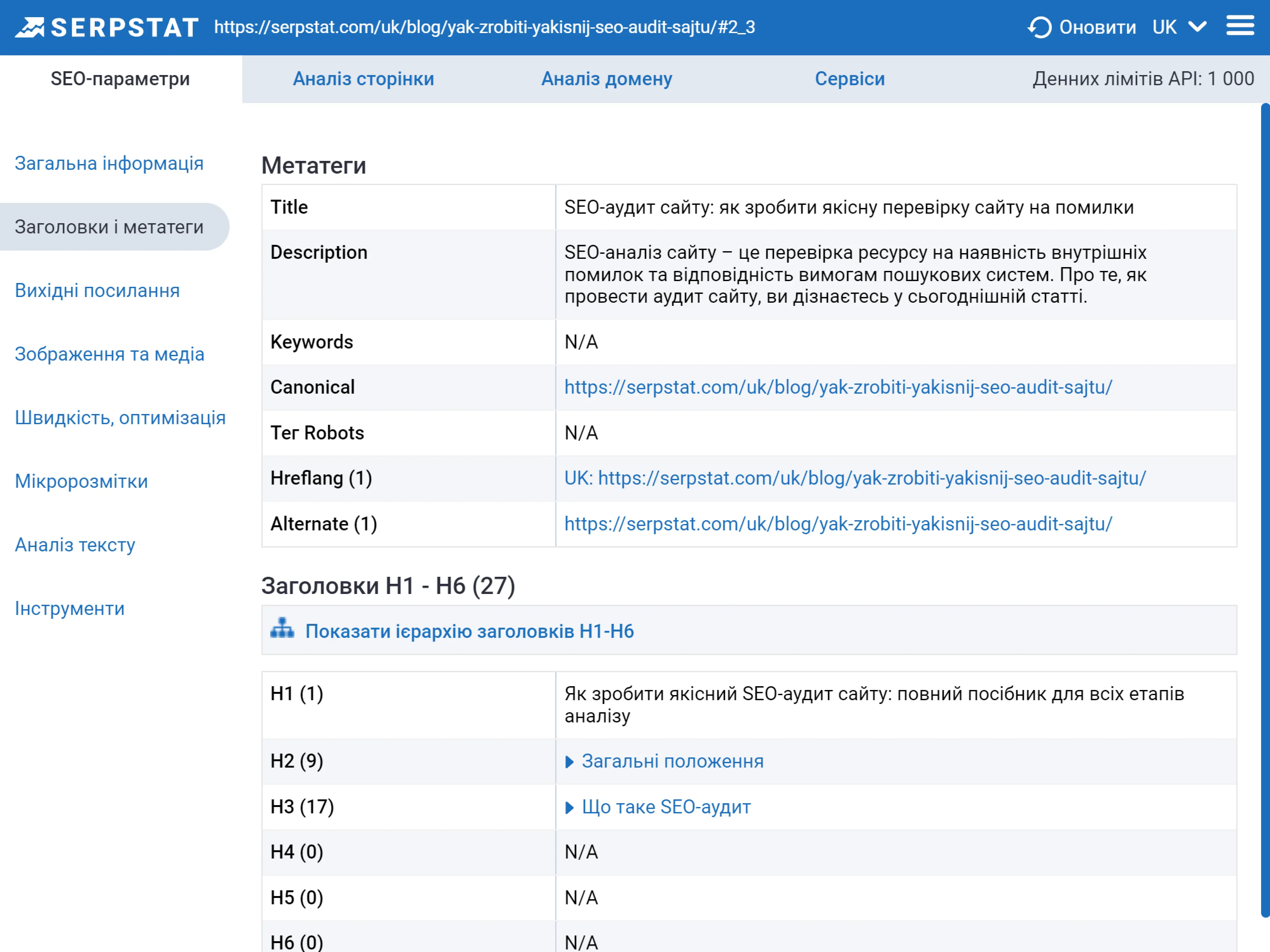Image resolution: width=1270 pixels, height=952 pixels.
Task: Open Інструменти in the sidebar
Action: pos(69,609)
